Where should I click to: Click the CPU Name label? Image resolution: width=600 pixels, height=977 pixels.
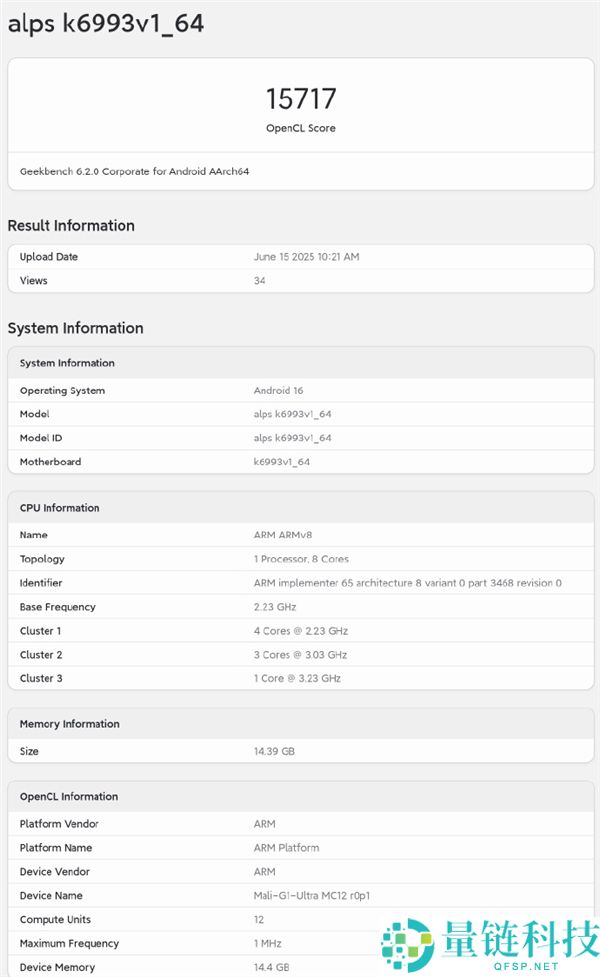34,535
